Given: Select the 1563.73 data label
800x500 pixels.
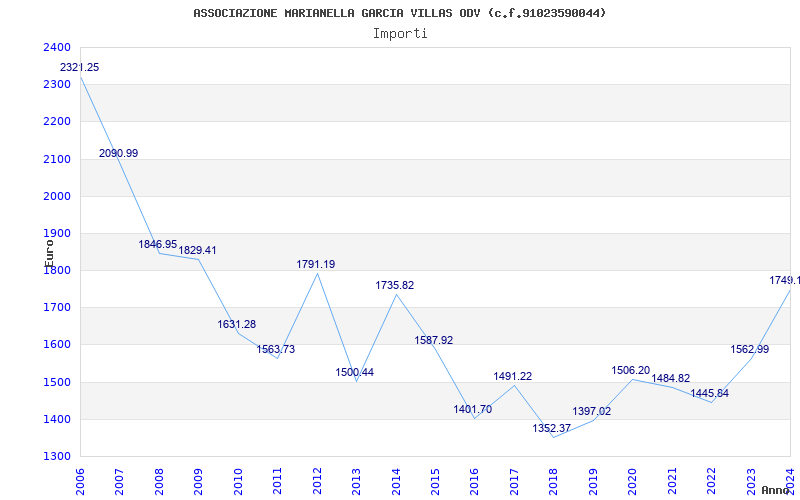Looking at the screenshot, I should point(276,349).
